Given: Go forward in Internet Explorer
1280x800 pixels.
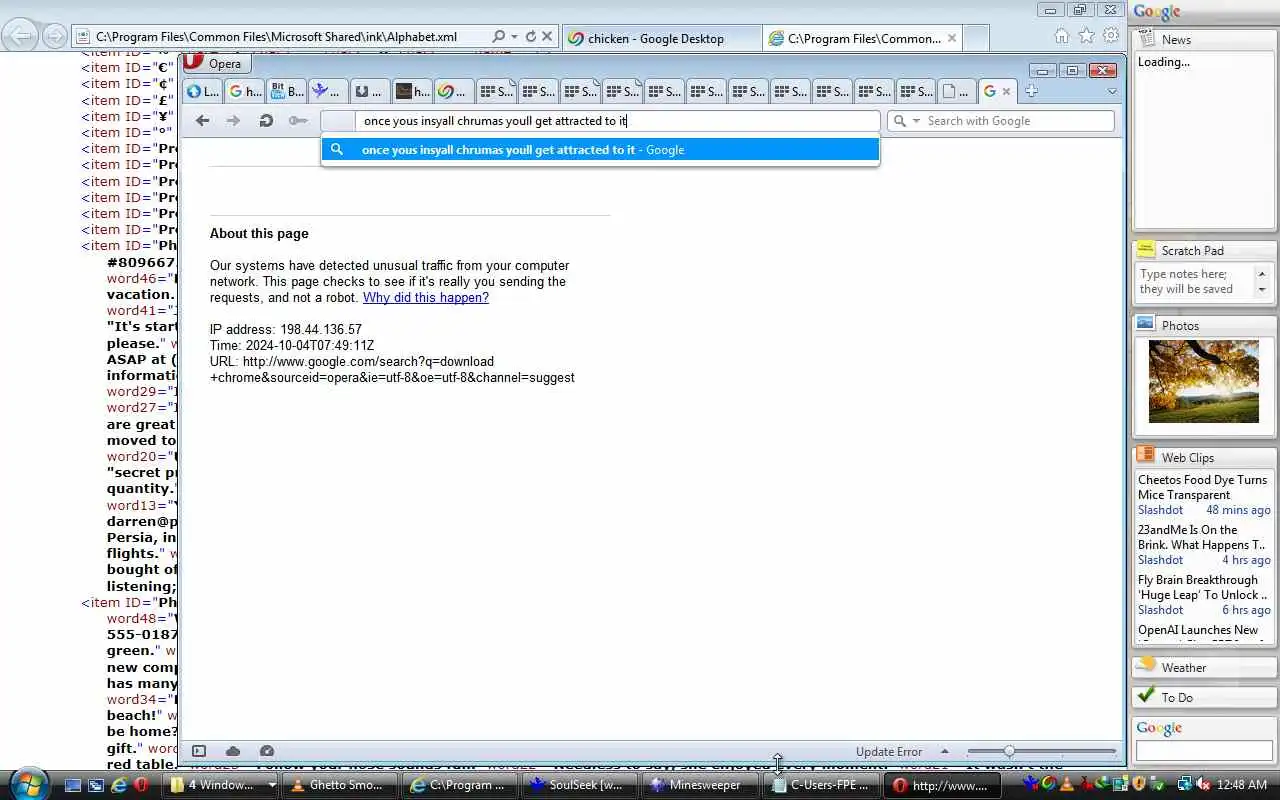Looking at the screenshot, I should pos(55,37).
